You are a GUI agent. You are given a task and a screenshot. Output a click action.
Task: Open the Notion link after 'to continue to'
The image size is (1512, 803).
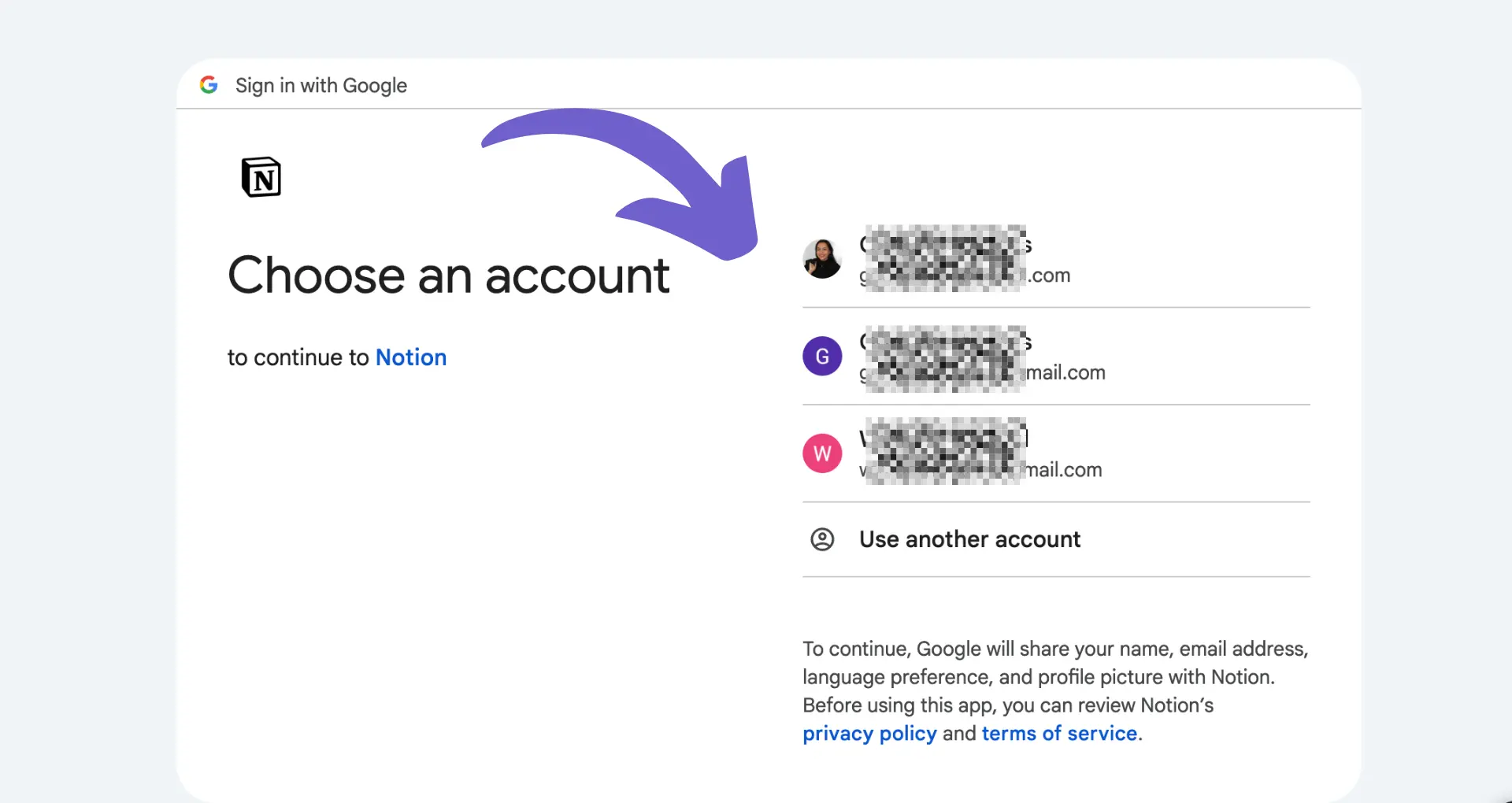click(x=411, y=357)
